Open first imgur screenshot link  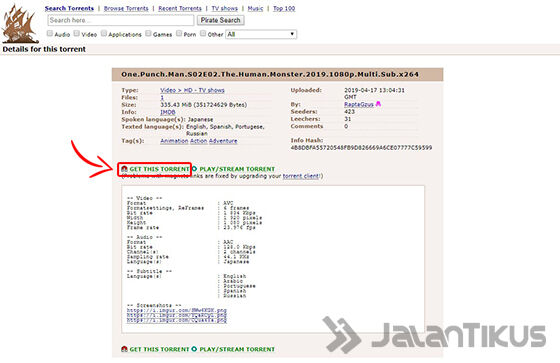(176, 310)
